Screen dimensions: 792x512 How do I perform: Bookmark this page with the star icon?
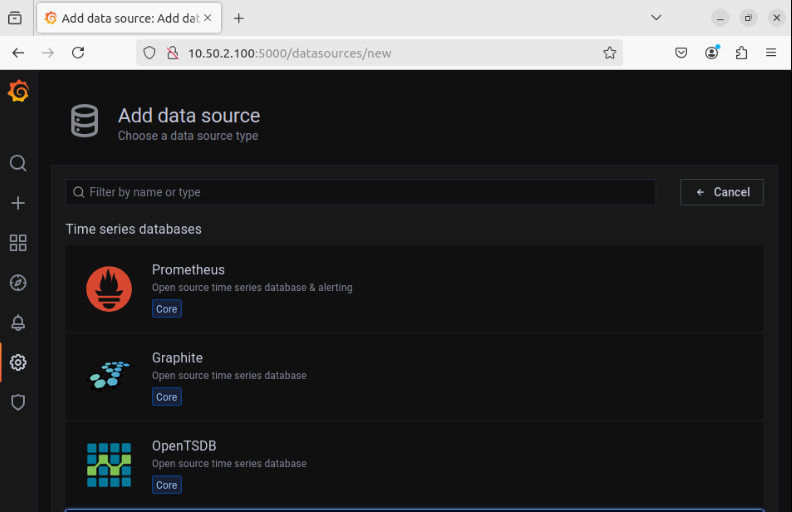tap(610, 53)
